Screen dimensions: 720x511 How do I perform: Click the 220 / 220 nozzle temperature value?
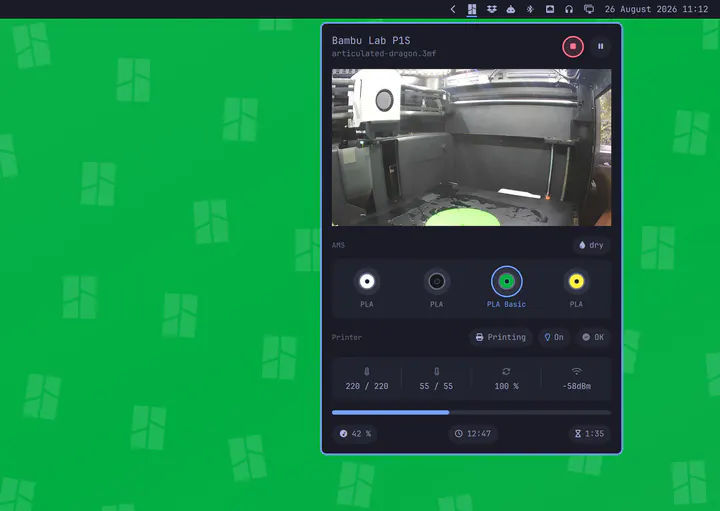(x=366, y=386)
